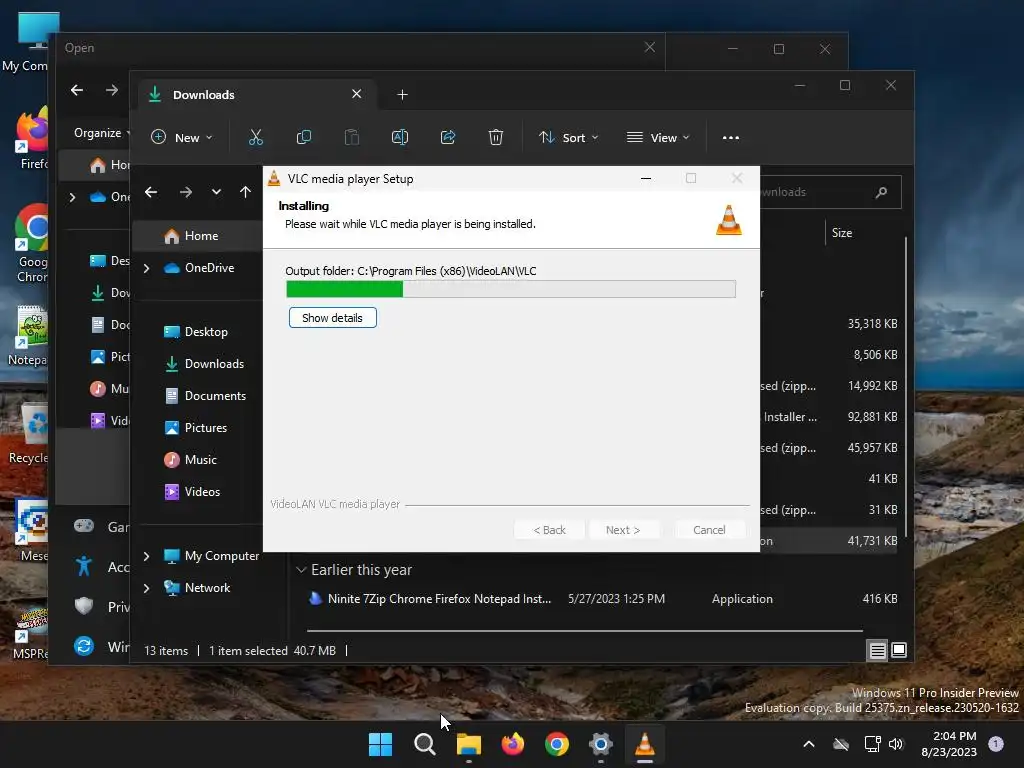Select Downloads in navigation pane
Screen dimensions: 1024x768
pos(197,364)
